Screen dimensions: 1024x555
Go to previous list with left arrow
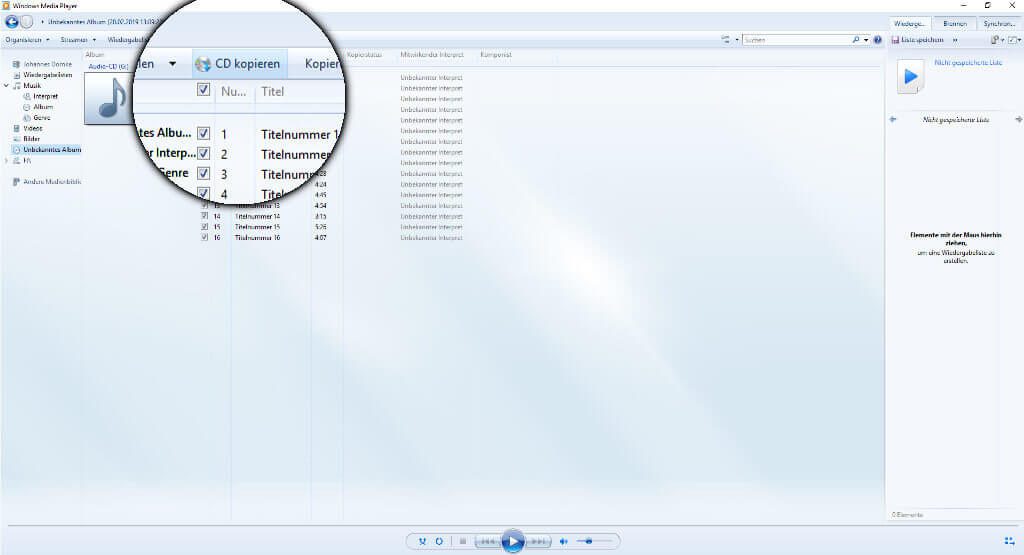tap(893, 119)
